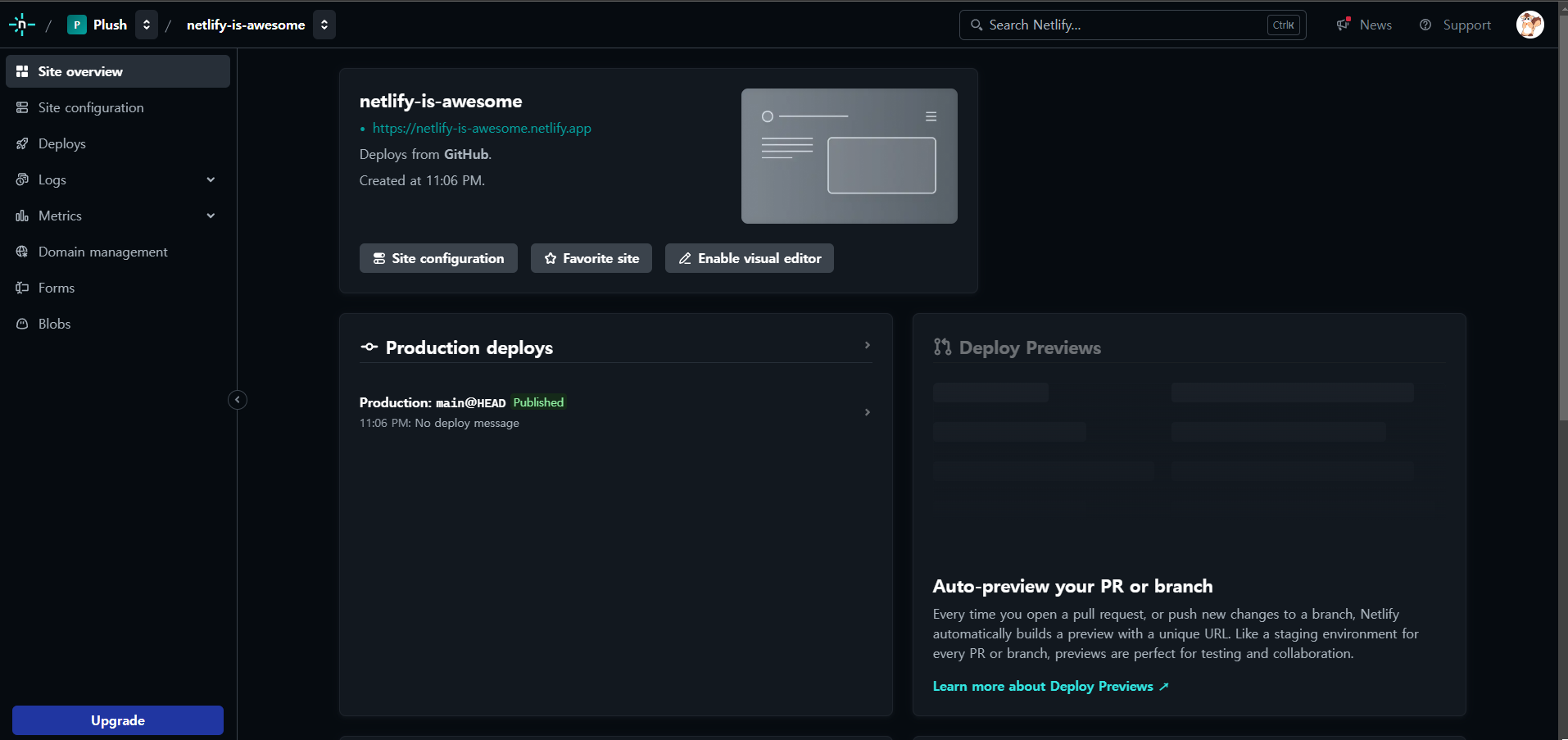The image size is (1568, 740).
Task: Click the Netlify logo icon
Action: pos(21,25)
